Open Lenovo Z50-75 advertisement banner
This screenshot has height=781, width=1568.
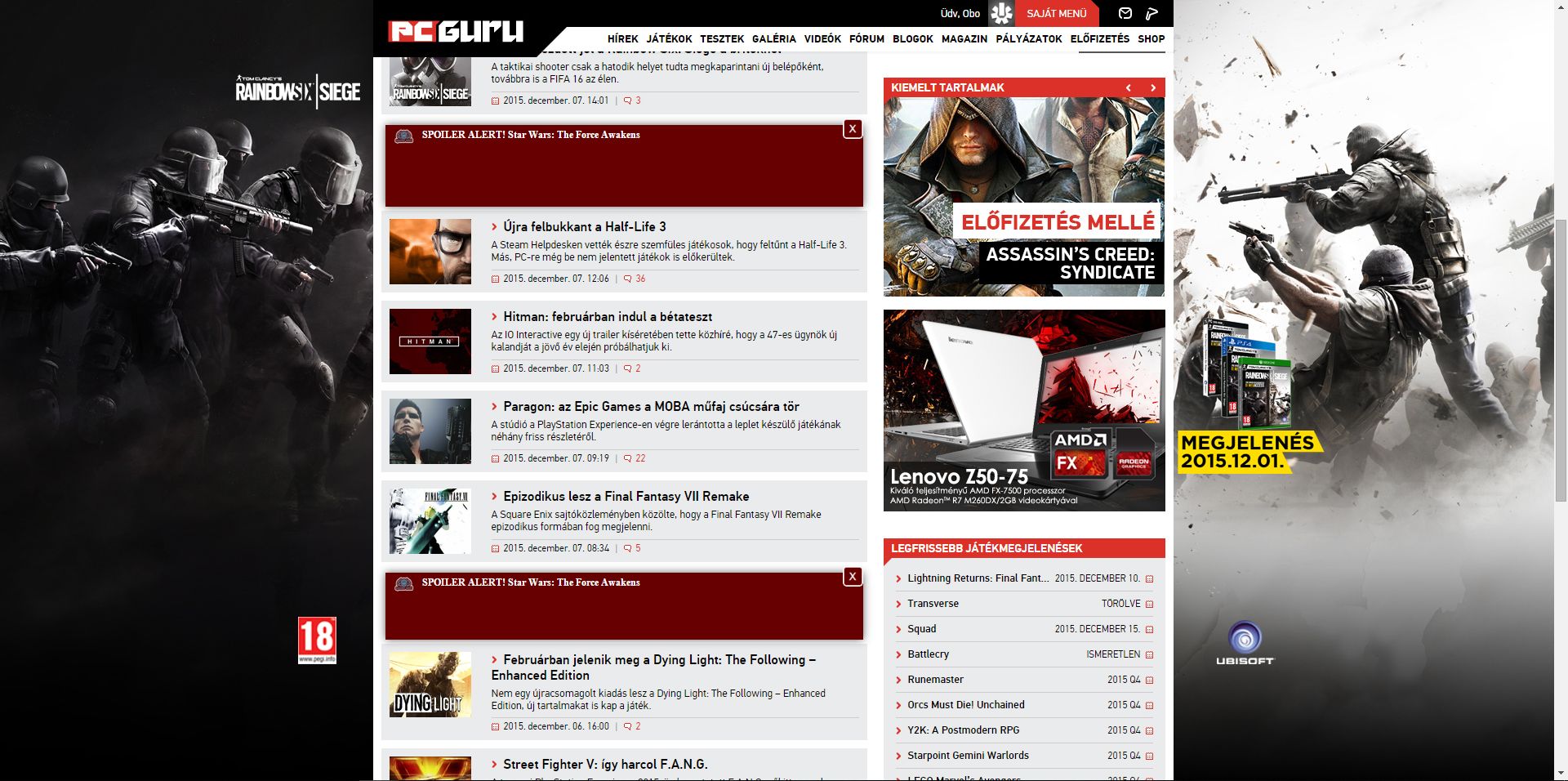tap(1024, 410)
